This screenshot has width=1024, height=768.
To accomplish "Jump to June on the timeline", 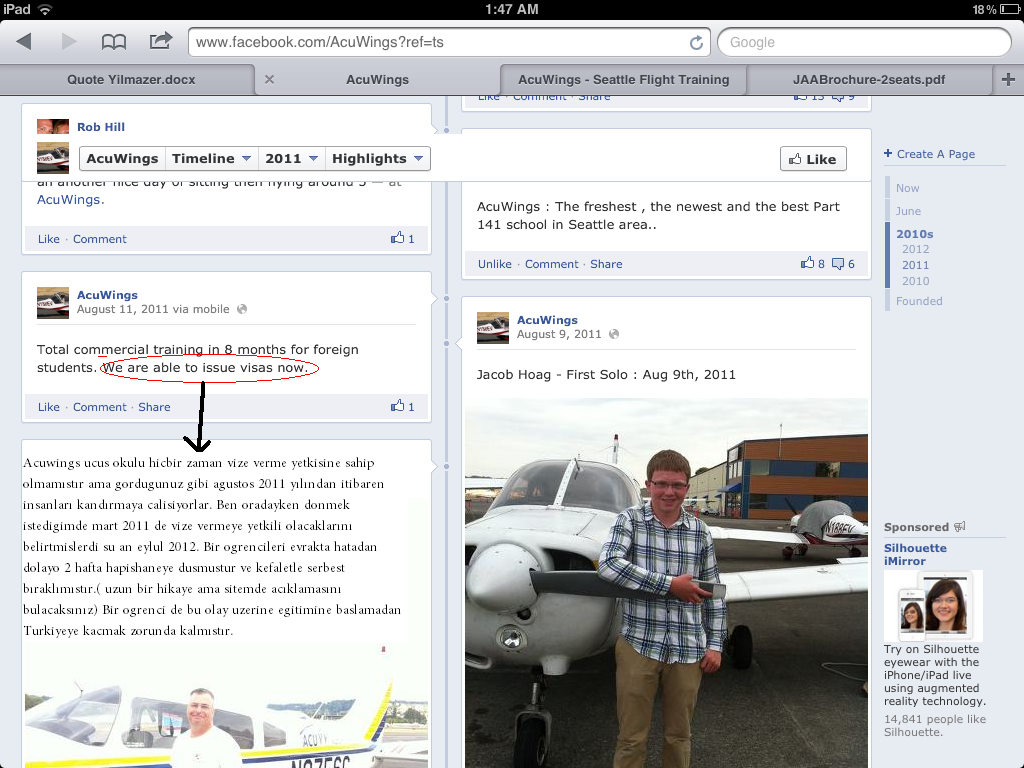I will (908, 211).
